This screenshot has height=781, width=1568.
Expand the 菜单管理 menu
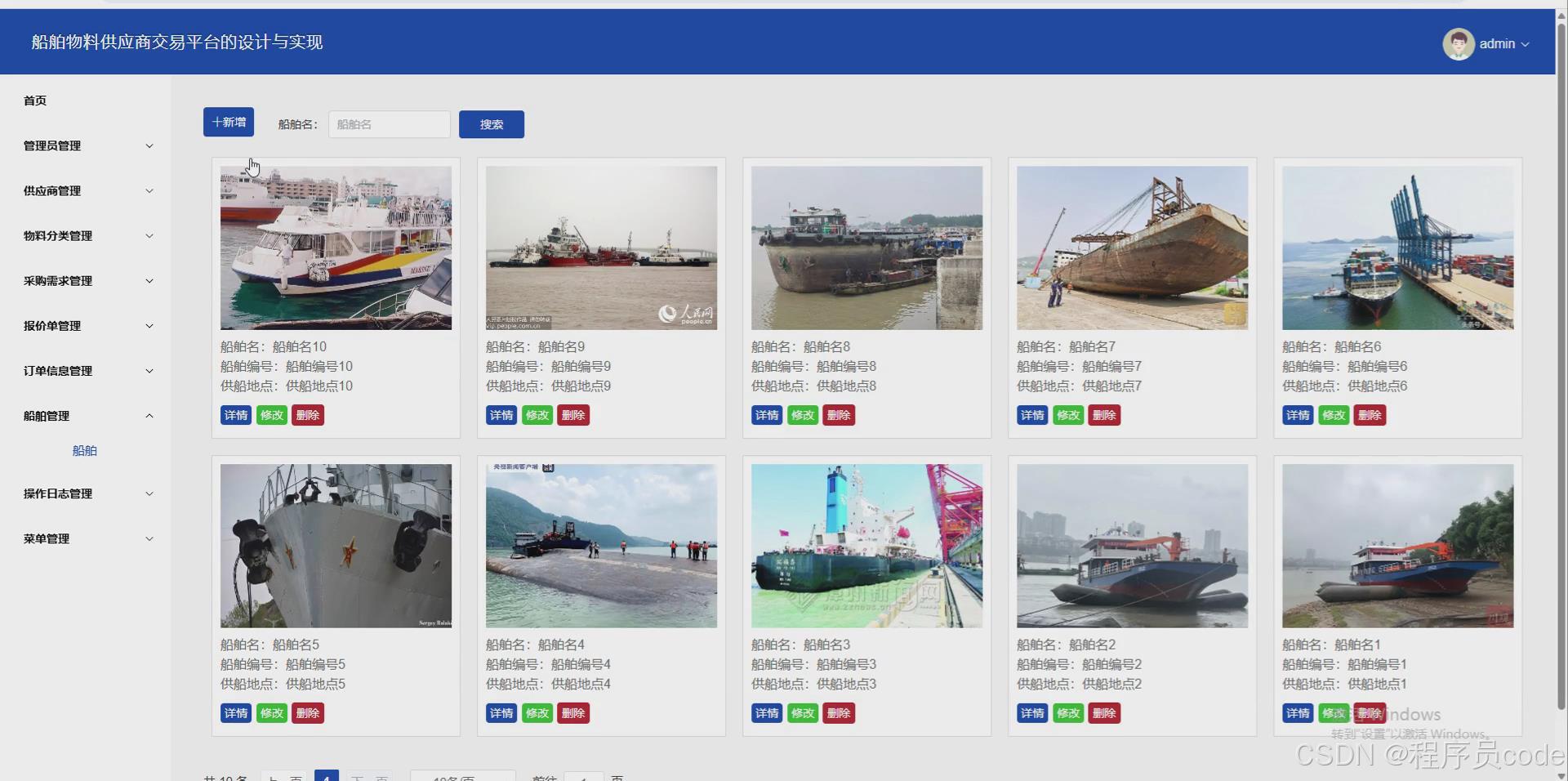pyautogui.click(x=87, y=538)
